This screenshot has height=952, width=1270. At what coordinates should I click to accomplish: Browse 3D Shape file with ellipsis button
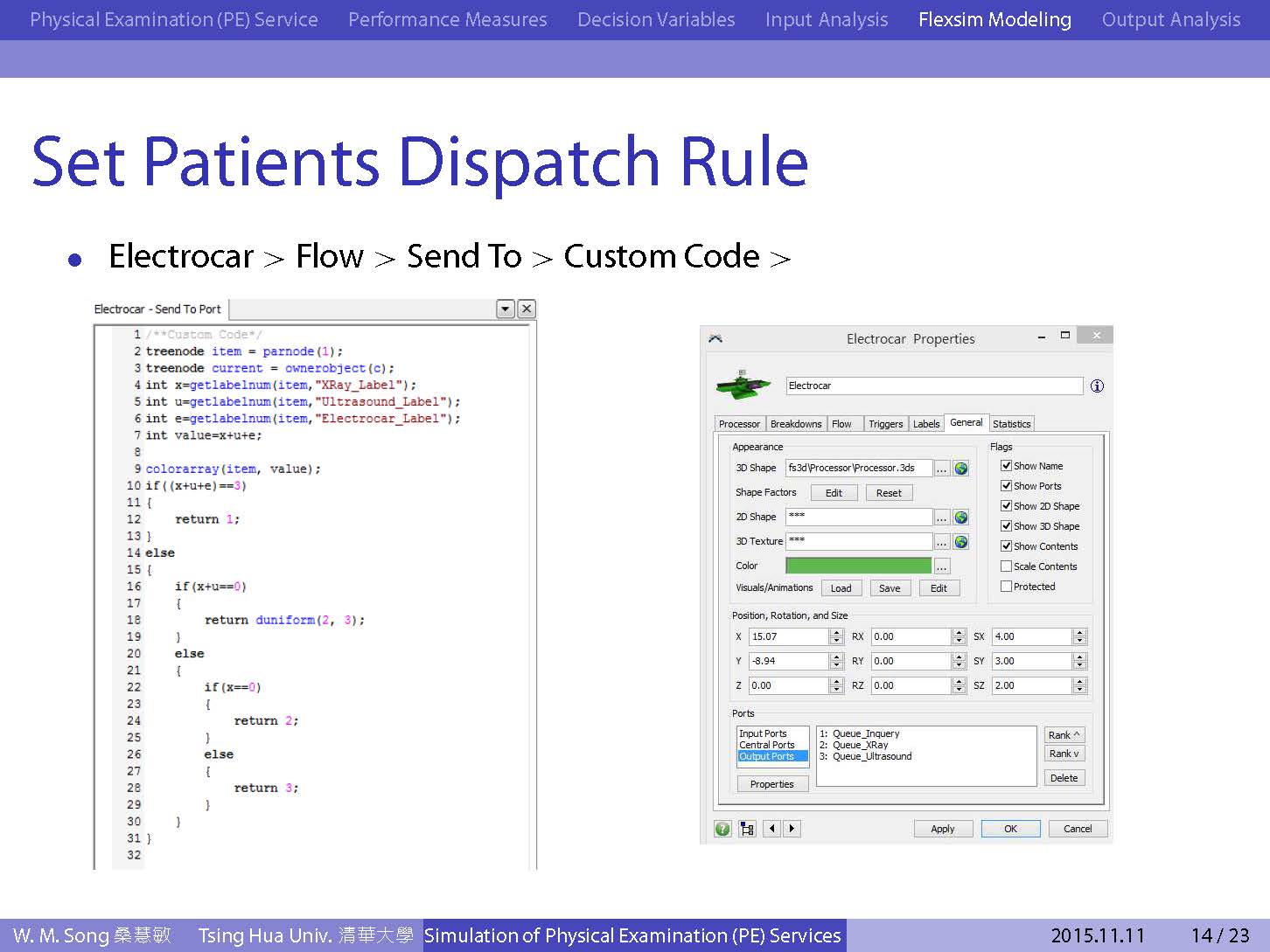click(x=941, y=469)
